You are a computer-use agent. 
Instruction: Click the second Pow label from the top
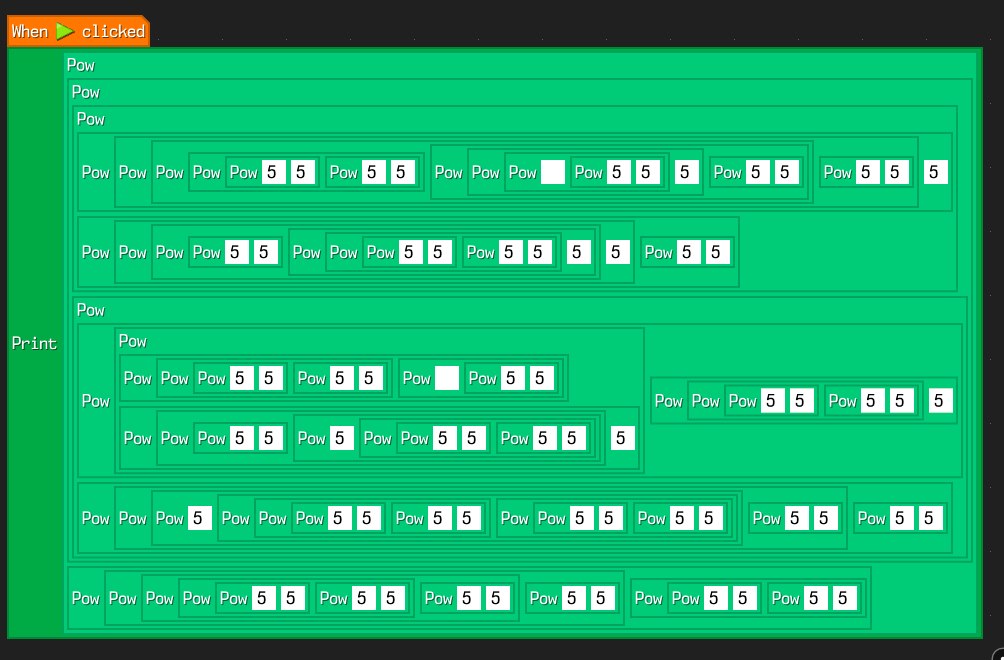[x=85, y=92]
